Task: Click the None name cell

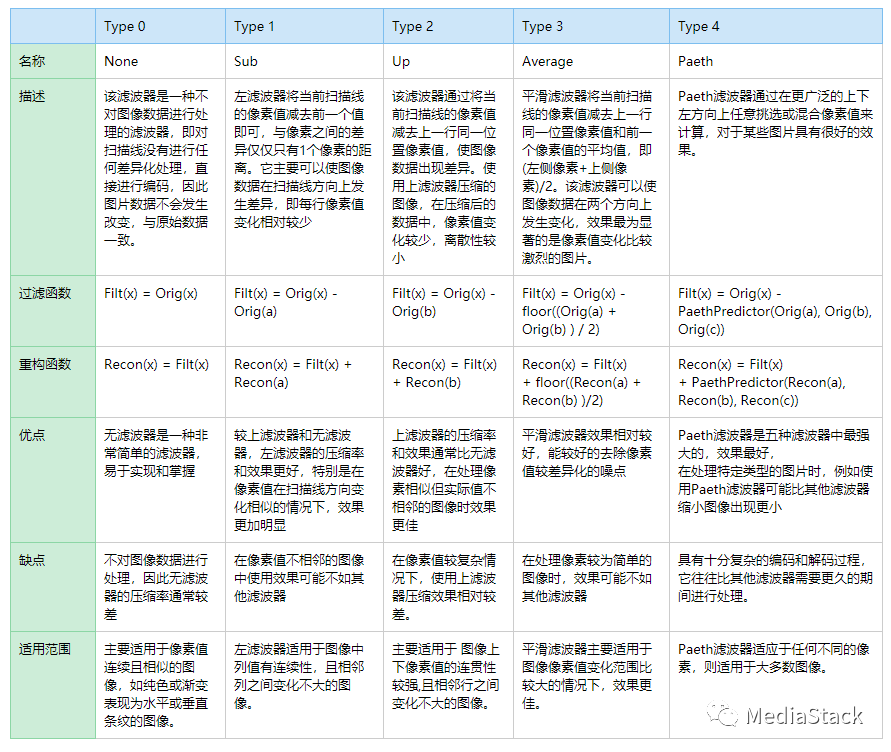Action: 121,61
